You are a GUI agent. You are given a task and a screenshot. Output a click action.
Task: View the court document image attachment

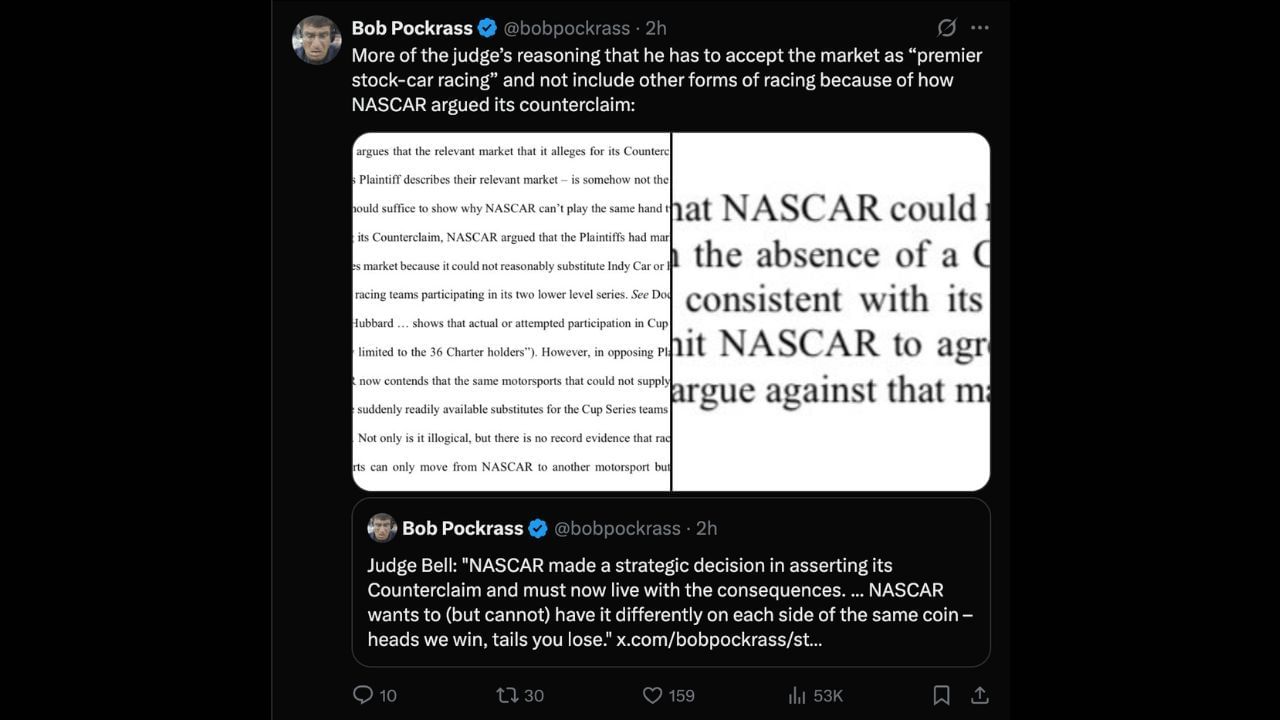(x=670, y=310)
